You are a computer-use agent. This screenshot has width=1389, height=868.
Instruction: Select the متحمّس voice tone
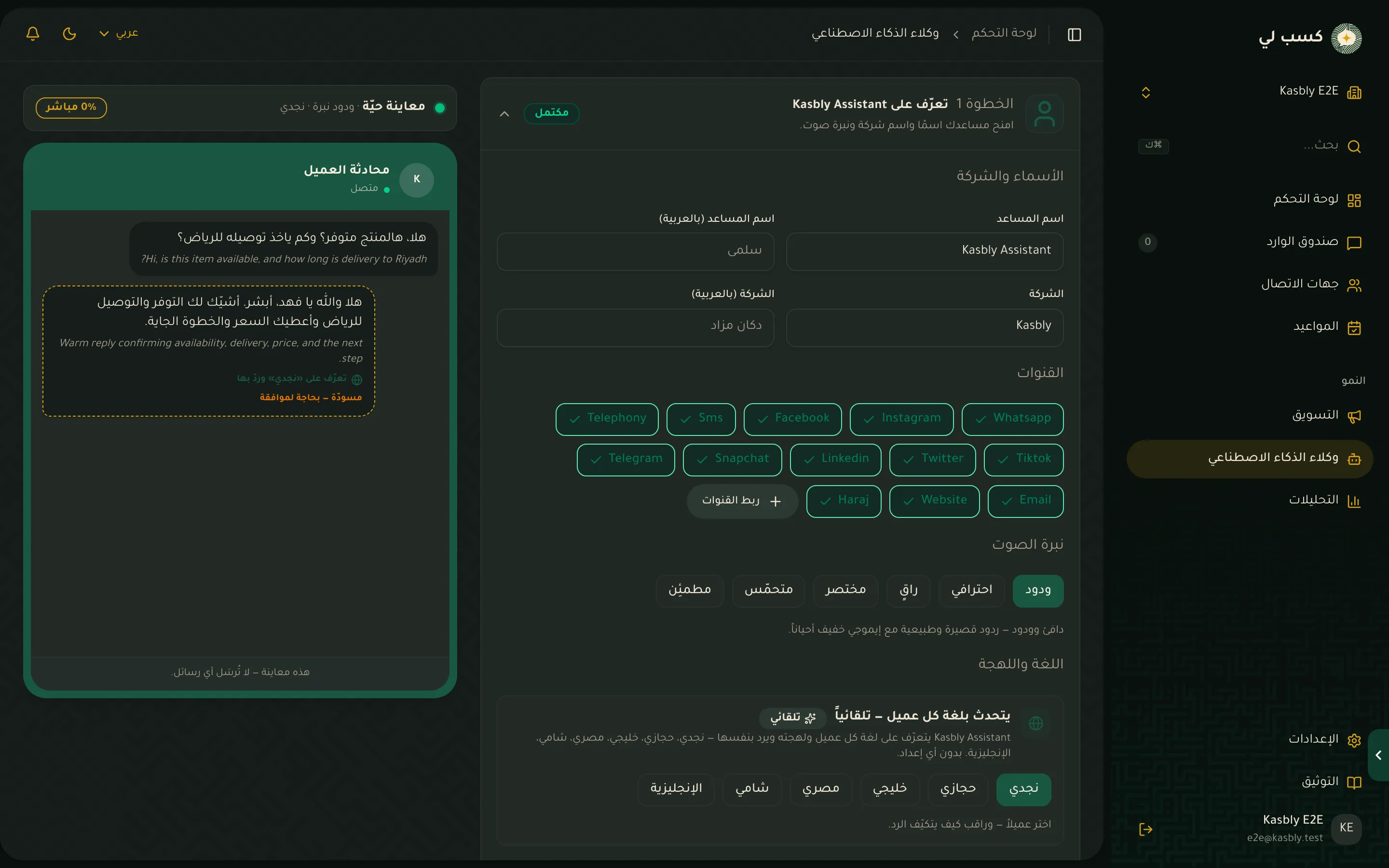pyautogui.click(x=769, y=591)
